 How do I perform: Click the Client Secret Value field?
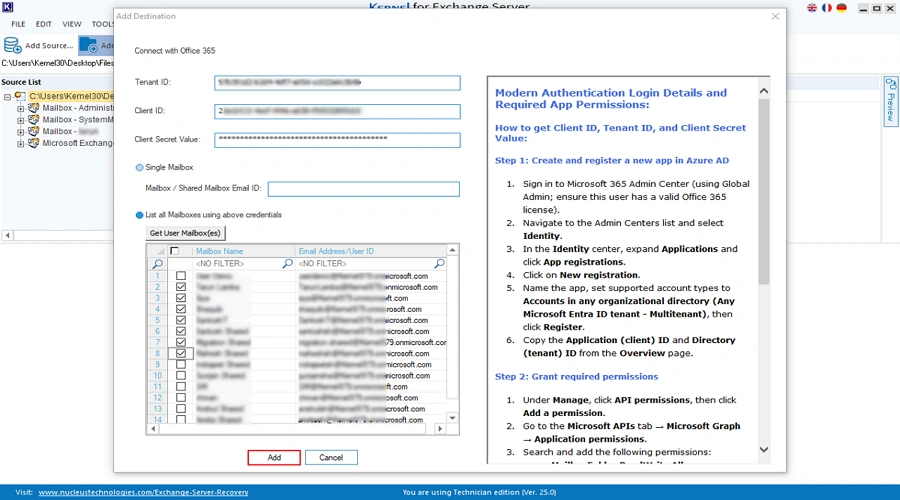pyautogui.click(x=338, y=139)
